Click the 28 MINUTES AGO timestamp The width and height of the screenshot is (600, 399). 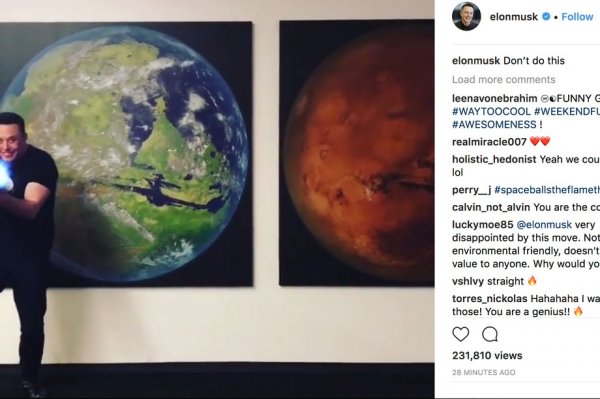coord(484,372)
